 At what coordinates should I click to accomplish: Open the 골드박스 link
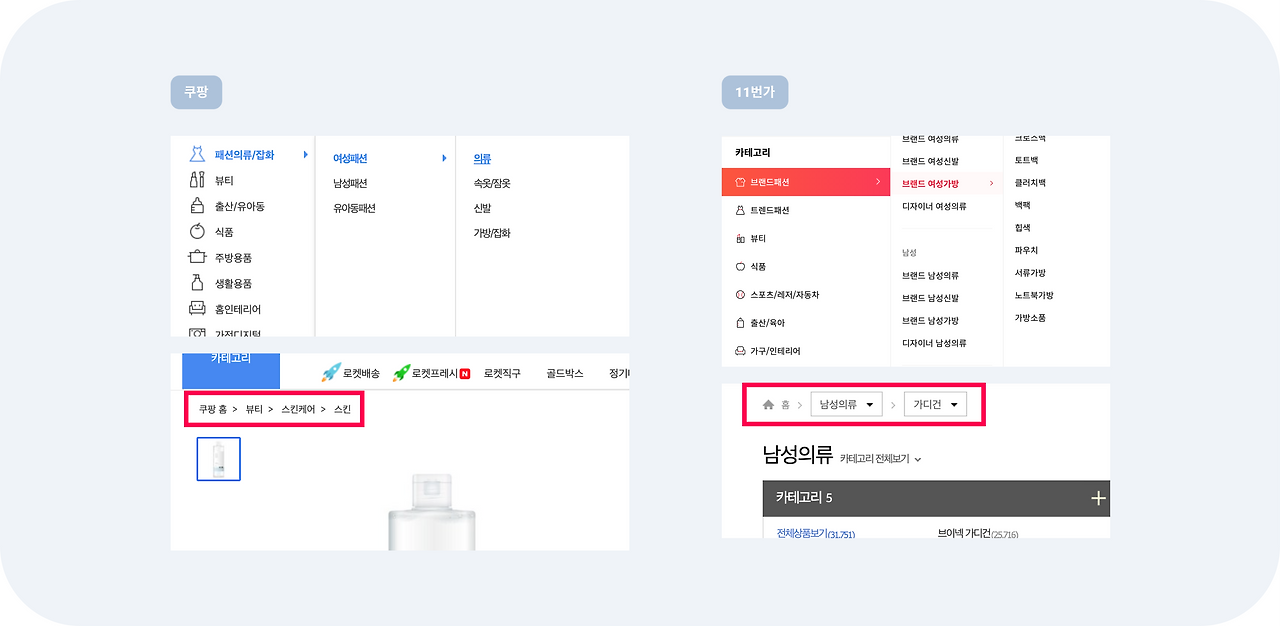pyautogui.click(x=565, y=373)
